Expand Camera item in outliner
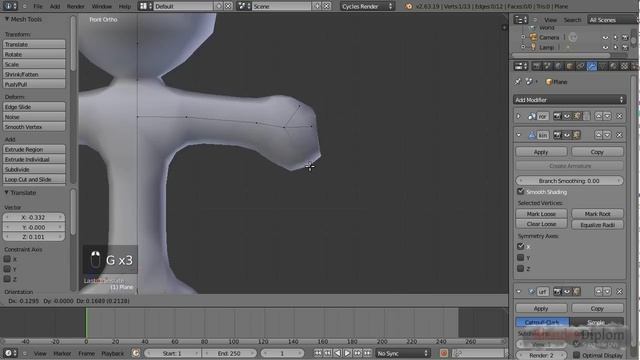Image resolution: width=640 pixels, height=360 pixels. [523, 38]
